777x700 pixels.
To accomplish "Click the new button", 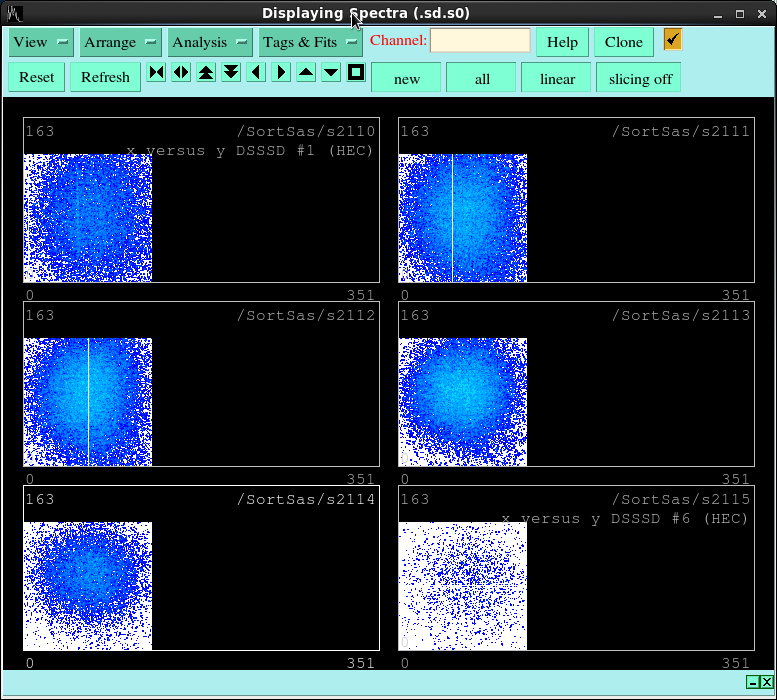I will [406, 78].
